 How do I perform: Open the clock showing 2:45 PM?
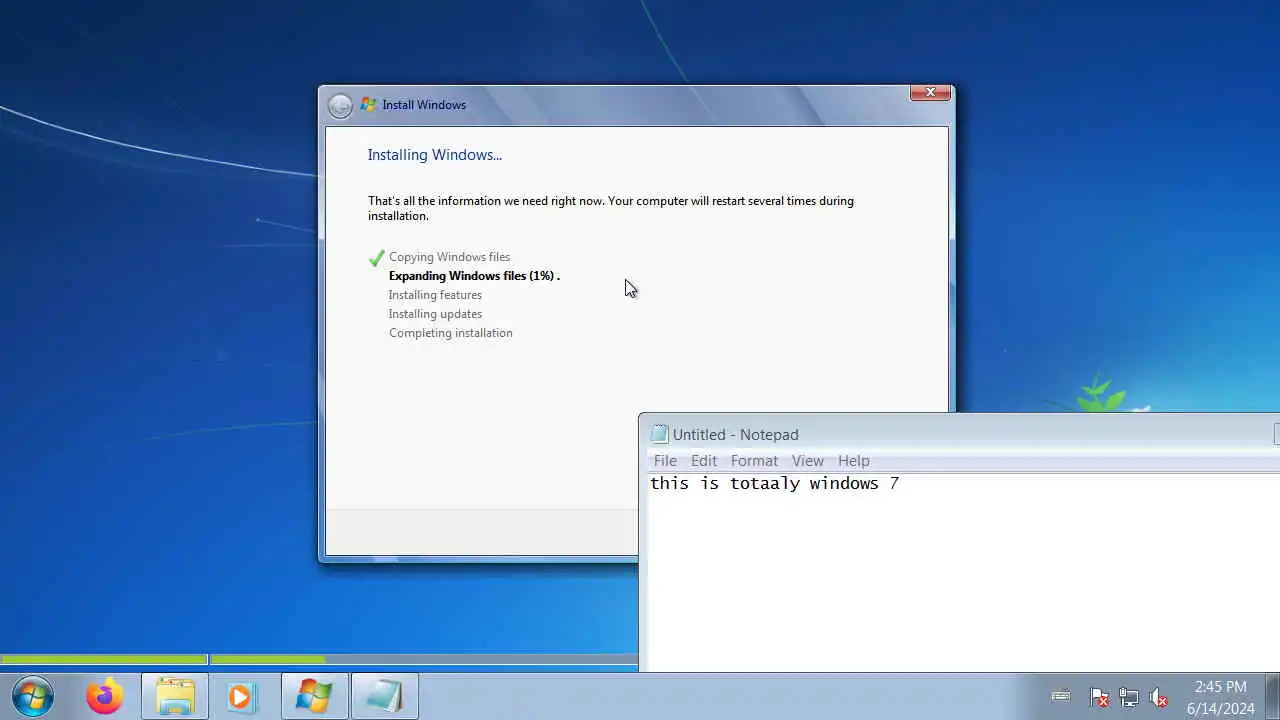(1220, 697)
